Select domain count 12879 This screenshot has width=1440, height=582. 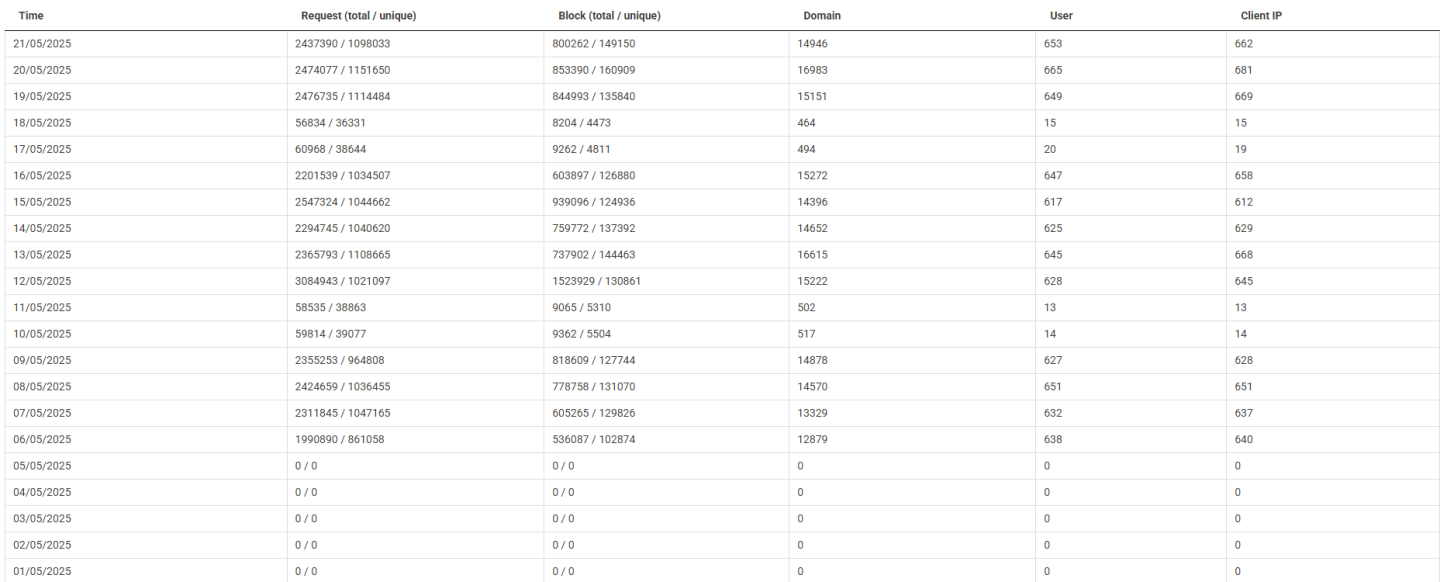(813, 439)
